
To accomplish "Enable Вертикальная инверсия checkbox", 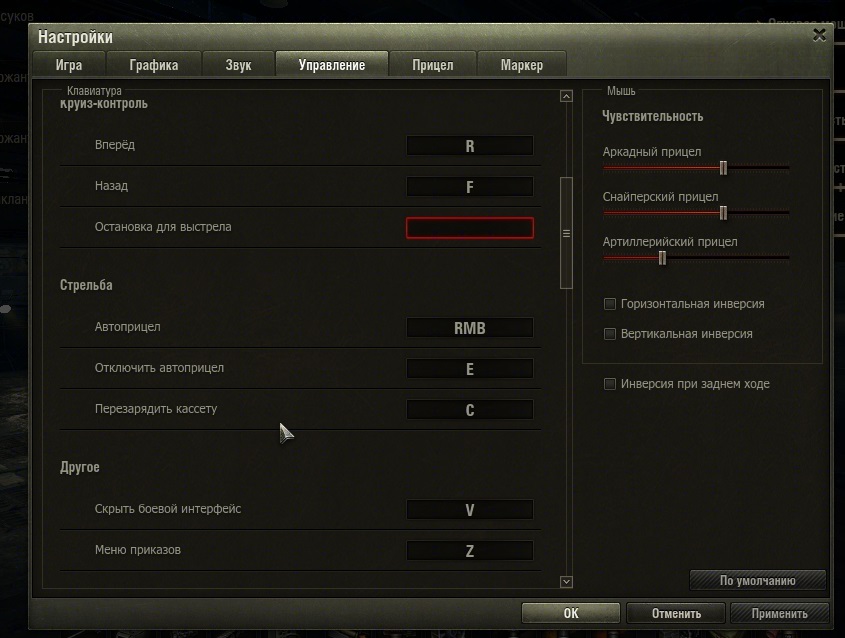I will pyautogui.click(x=610, y=334).
